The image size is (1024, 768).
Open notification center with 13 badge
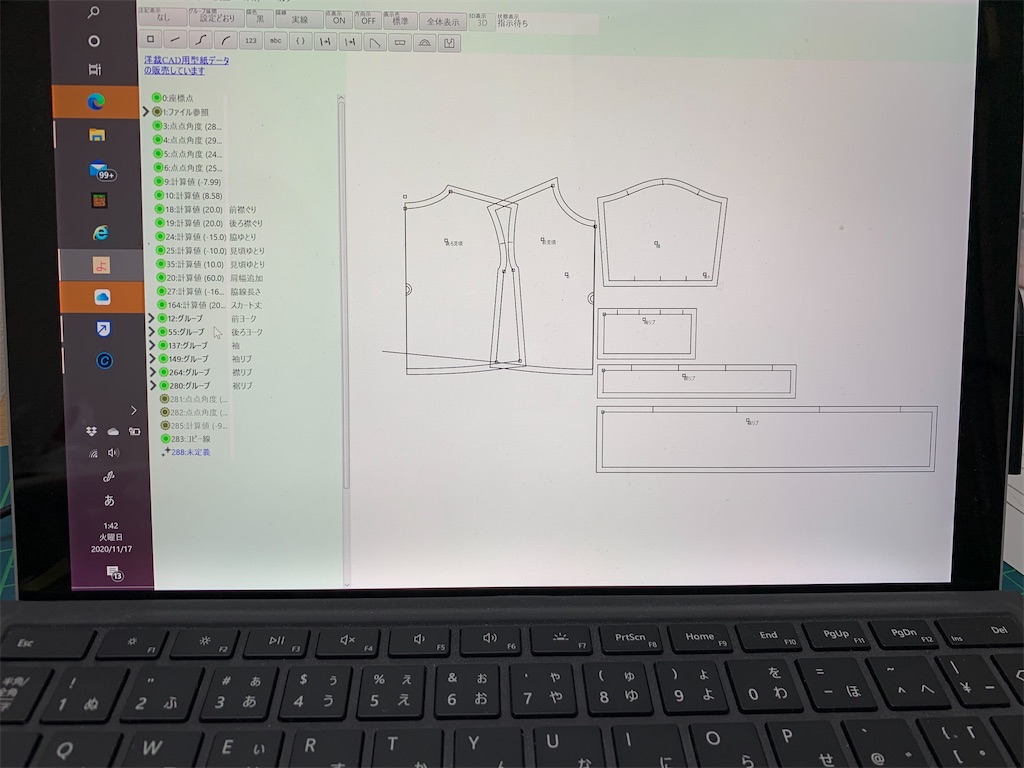coord(114,573)
